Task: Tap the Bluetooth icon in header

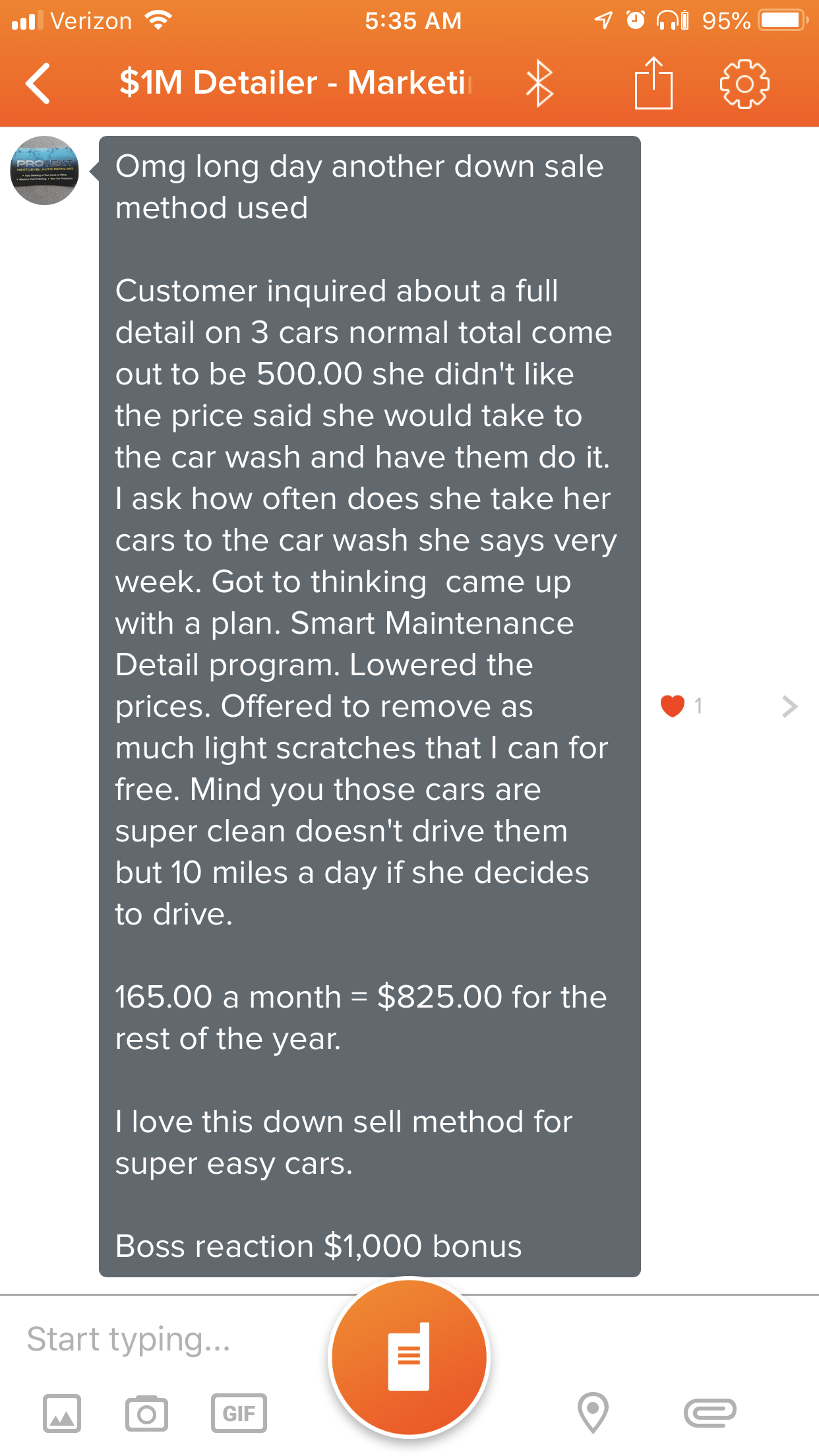Action: tap(539, 83)
